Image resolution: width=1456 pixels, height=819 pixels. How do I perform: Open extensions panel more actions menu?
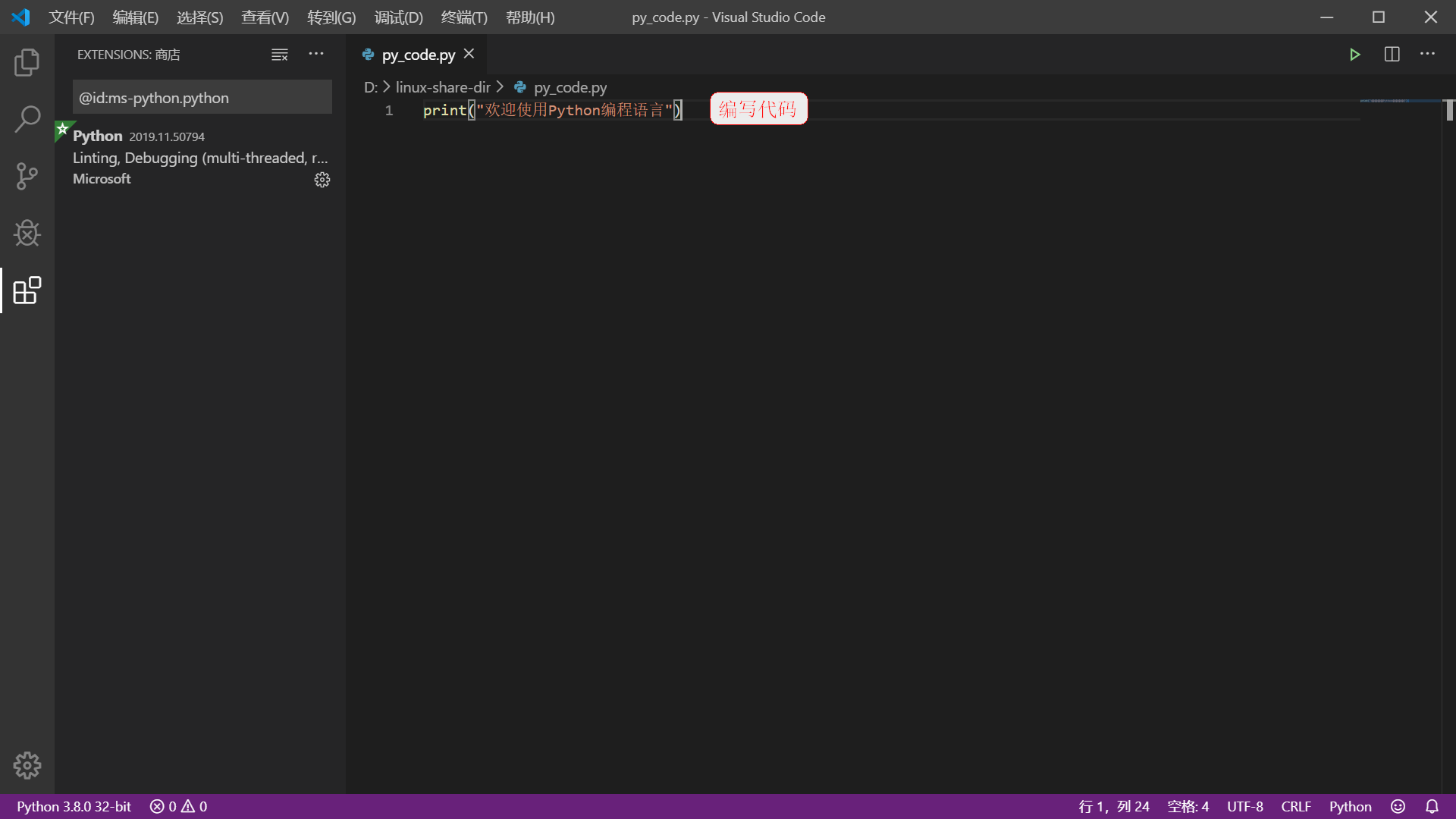click(x=316, y=54)
